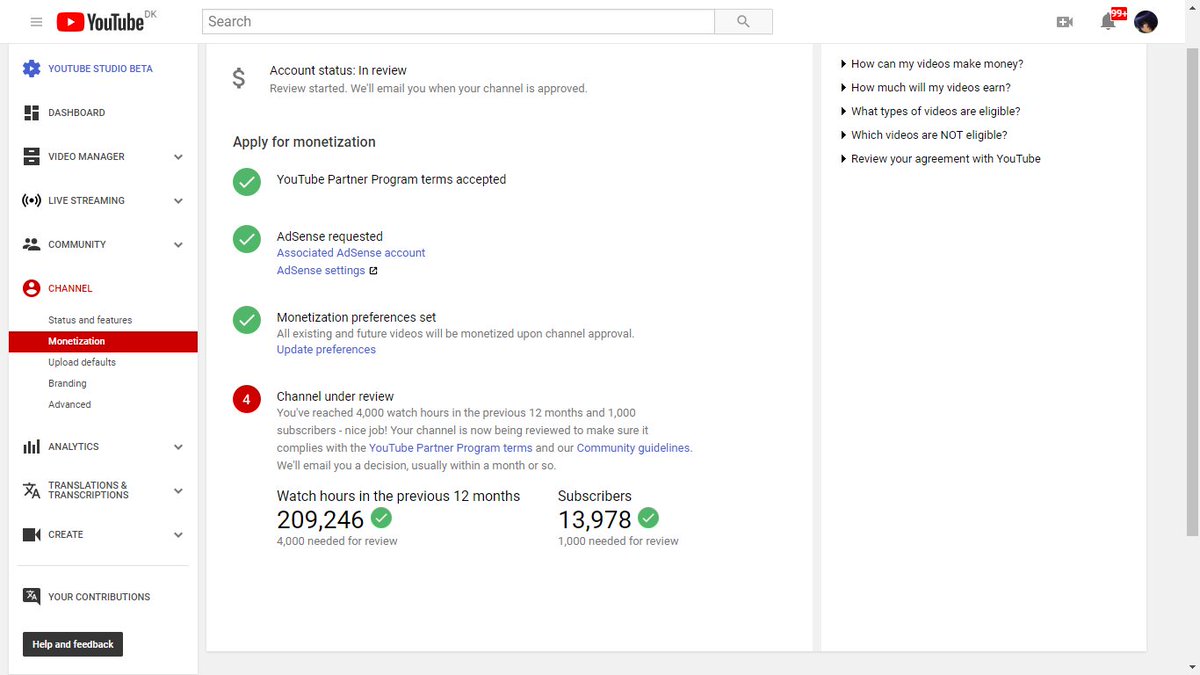Click the external link icon beside AdSense settings

click(373, 271)
